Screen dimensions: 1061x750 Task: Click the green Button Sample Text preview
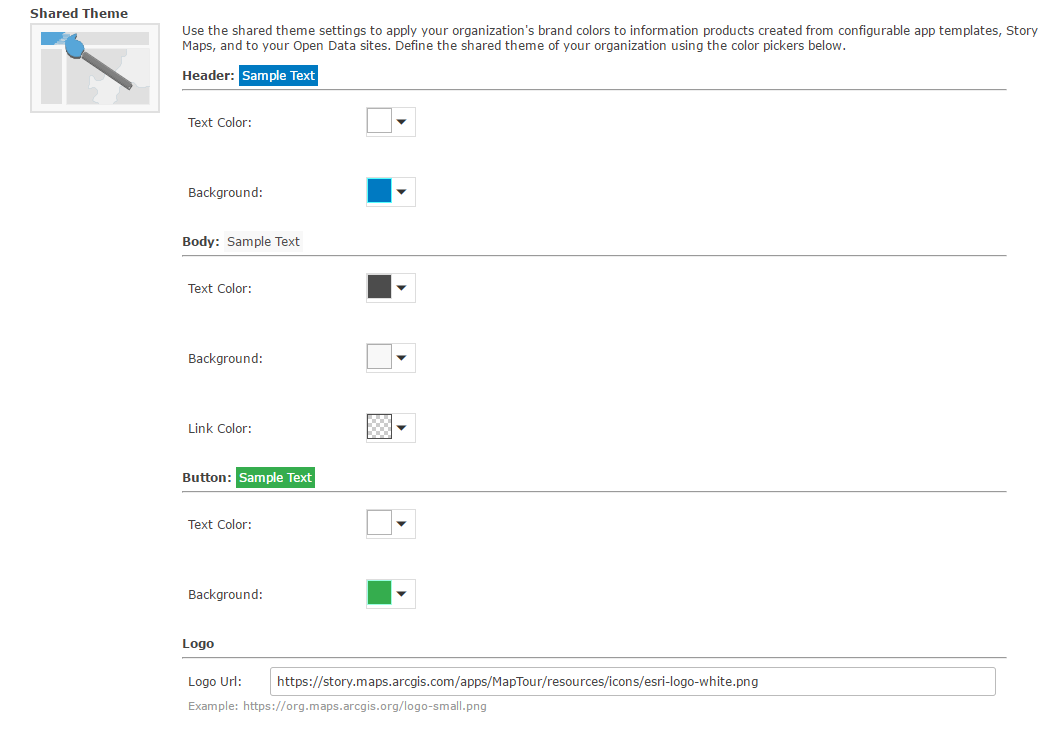(x=275, y=478)
